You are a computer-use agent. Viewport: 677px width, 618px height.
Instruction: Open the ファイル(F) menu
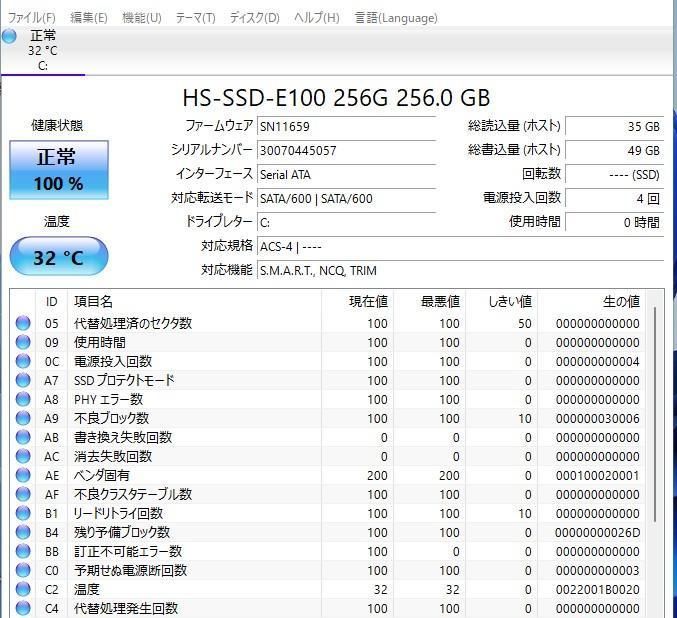[32, 18]
